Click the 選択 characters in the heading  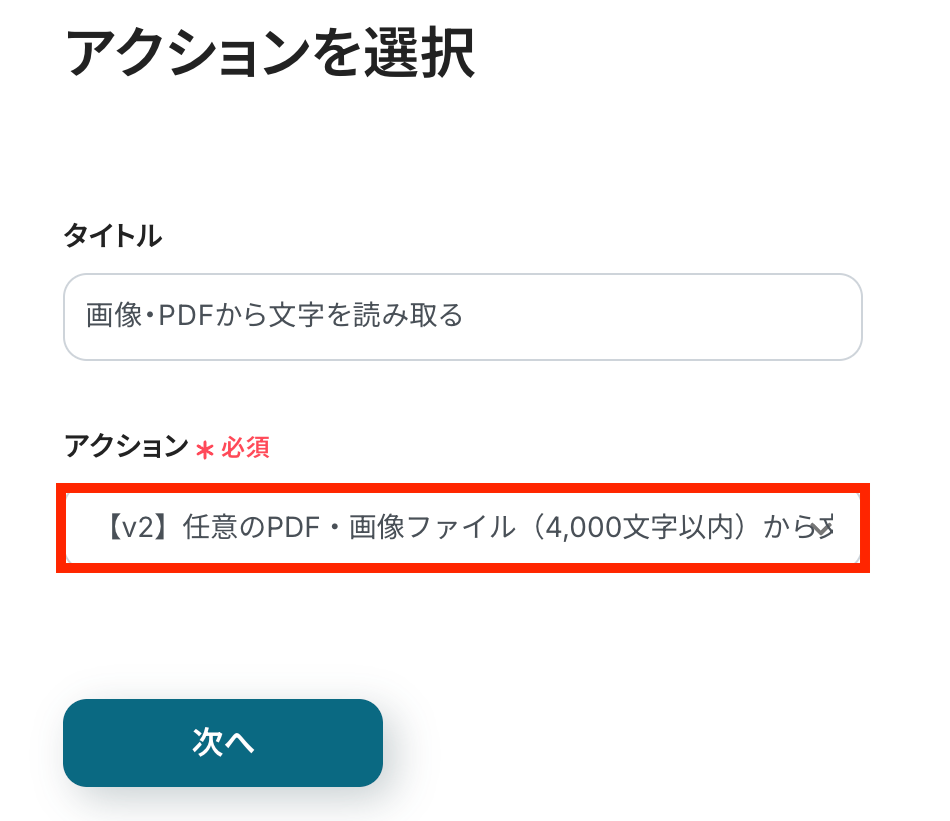(x=428, y=54)
